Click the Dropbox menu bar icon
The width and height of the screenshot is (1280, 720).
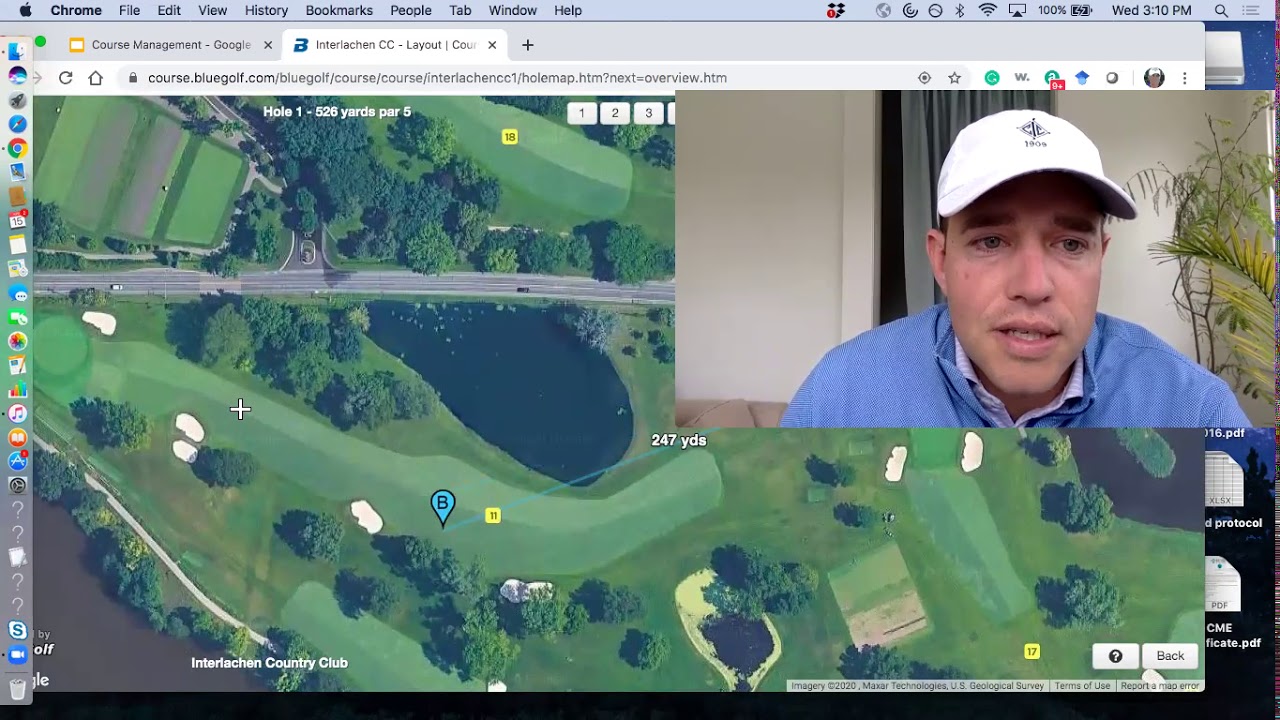pos(836,10)
